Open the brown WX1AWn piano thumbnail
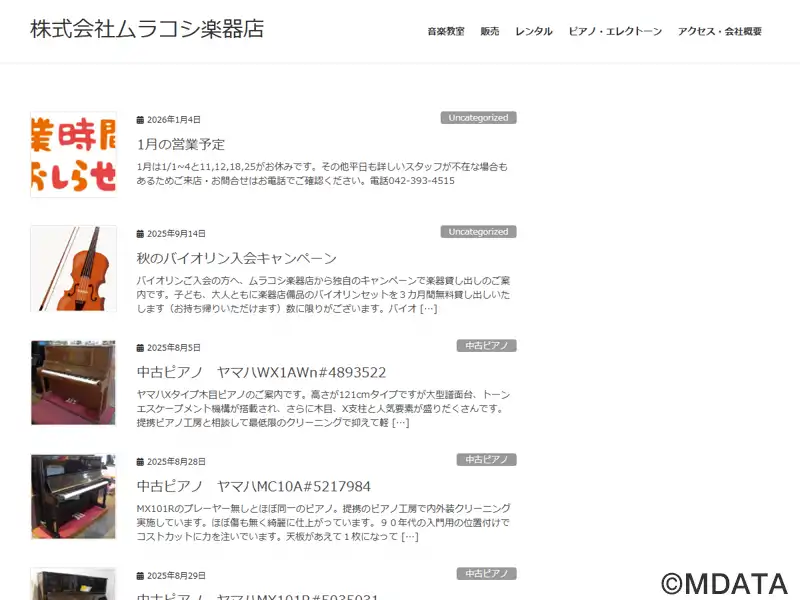The width and height of the screenshot is (800, 600). 73,383
